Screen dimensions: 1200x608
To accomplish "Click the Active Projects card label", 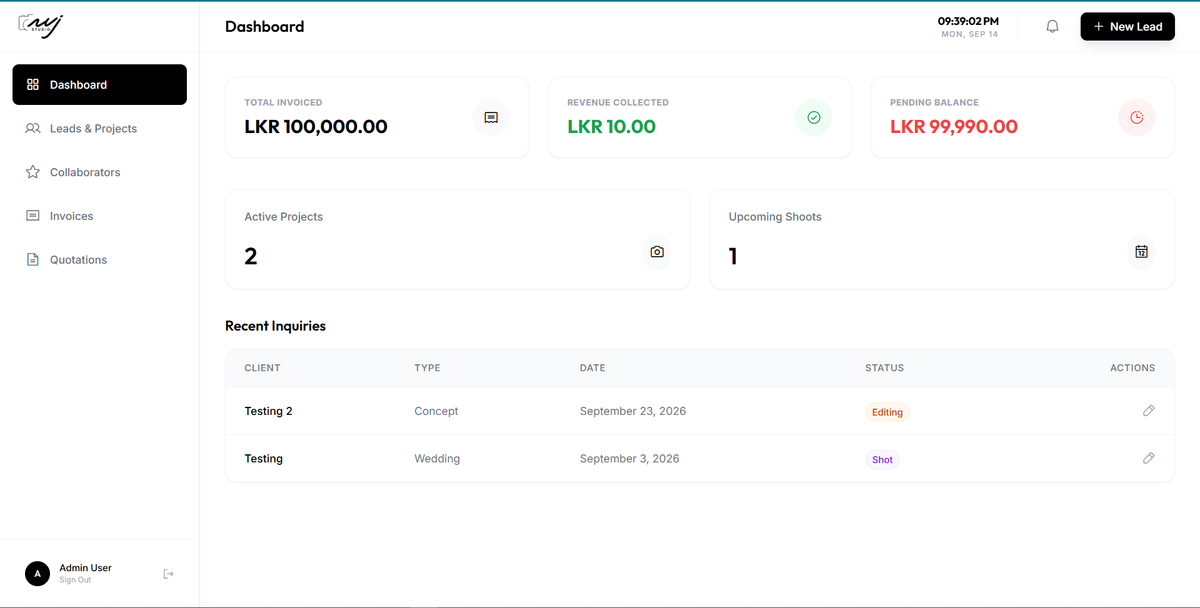I will [x=284, y=216].
